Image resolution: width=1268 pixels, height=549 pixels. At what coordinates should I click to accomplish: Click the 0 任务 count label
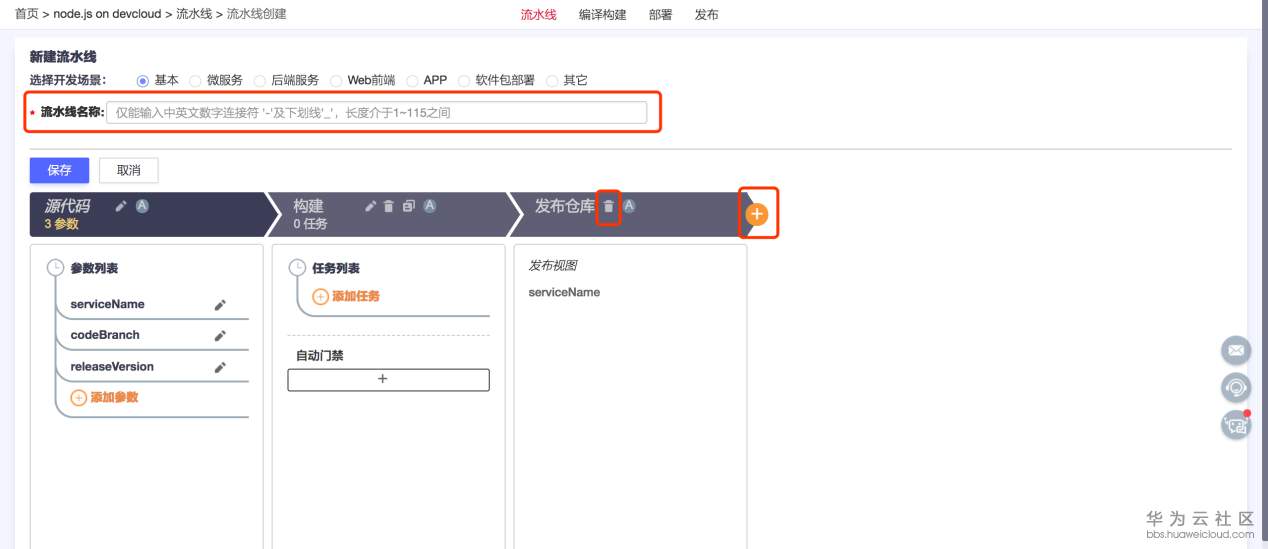(310, 224)
